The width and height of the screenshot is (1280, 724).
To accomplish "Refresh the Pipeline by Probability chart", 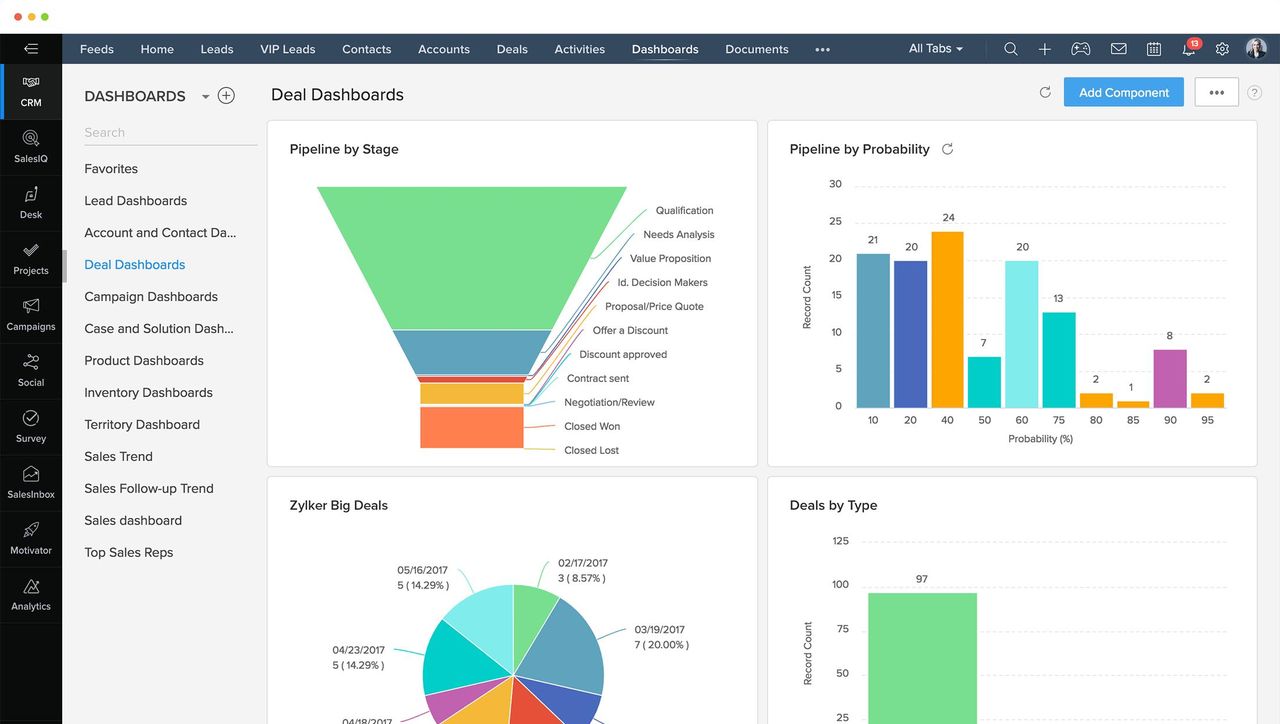I will coord(947,149).
